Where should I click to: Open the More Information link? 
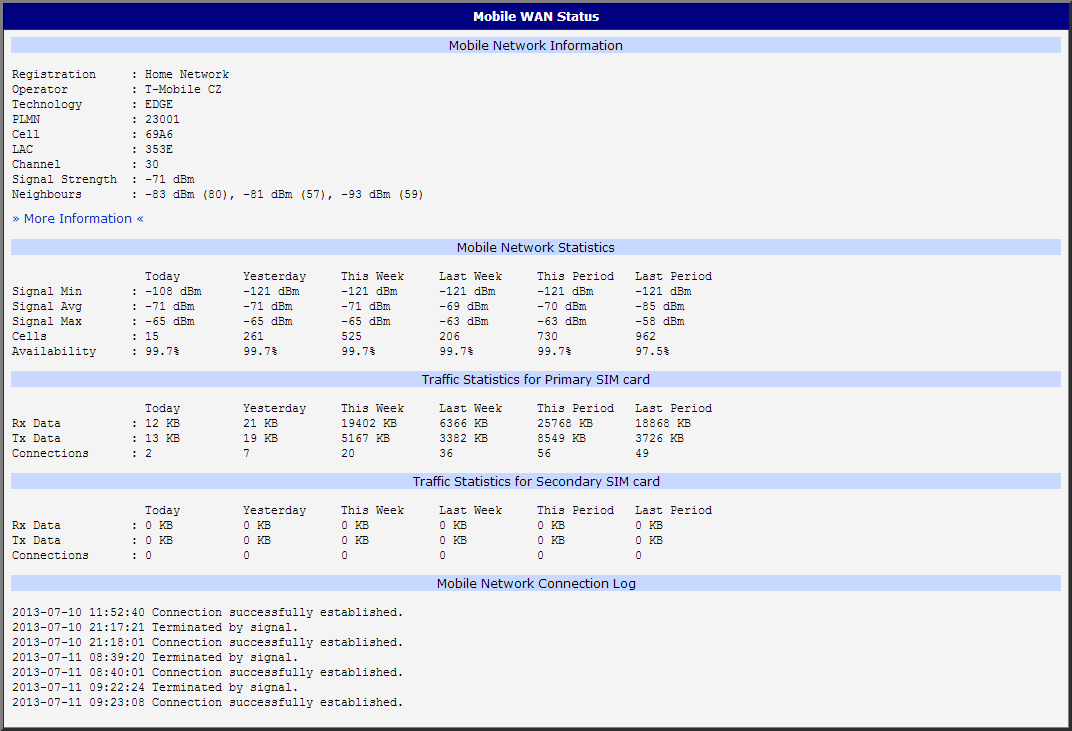tap(78, 219)
